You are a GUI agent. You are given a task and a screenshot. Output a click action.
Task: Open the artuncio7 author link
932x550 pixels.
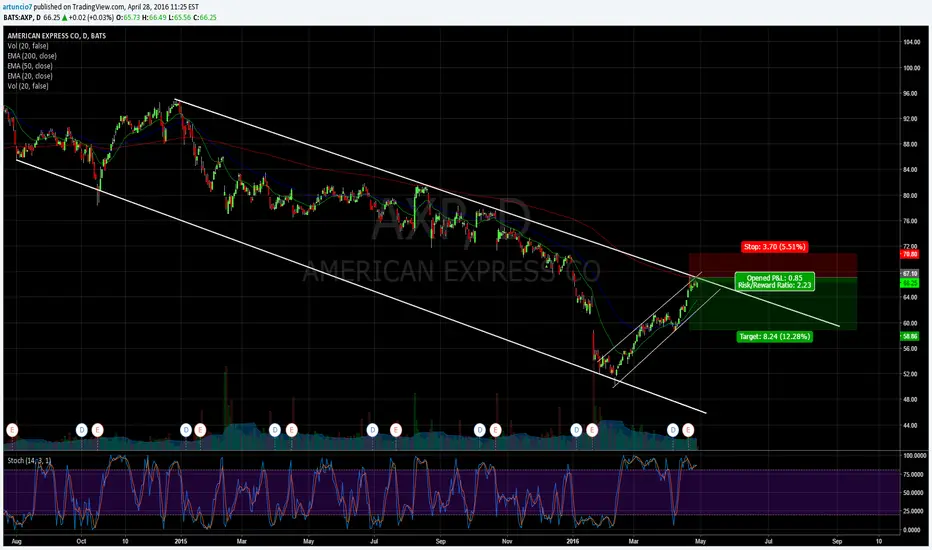[18, 7]
